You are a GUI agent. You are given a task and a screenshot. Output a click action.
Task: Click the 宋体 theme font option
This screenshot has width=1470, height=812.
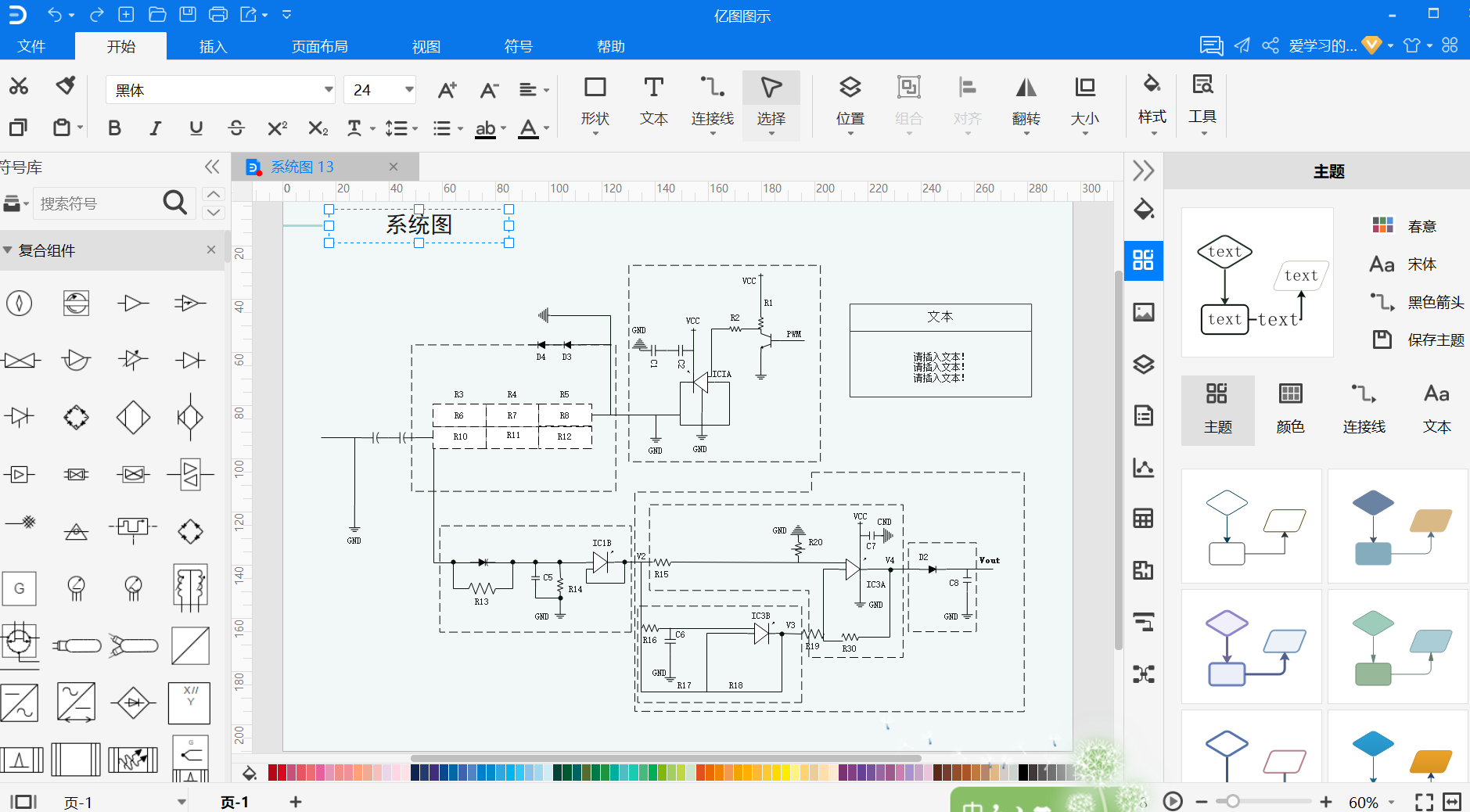tap(1404, 264)
